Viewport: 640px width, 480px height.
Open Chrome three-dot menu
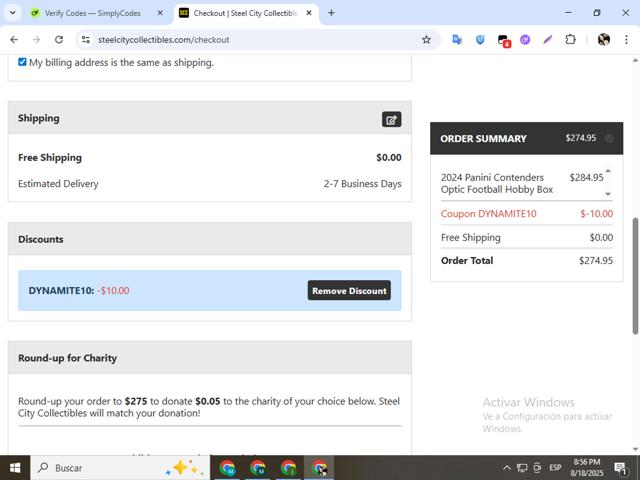pos(626,40)
